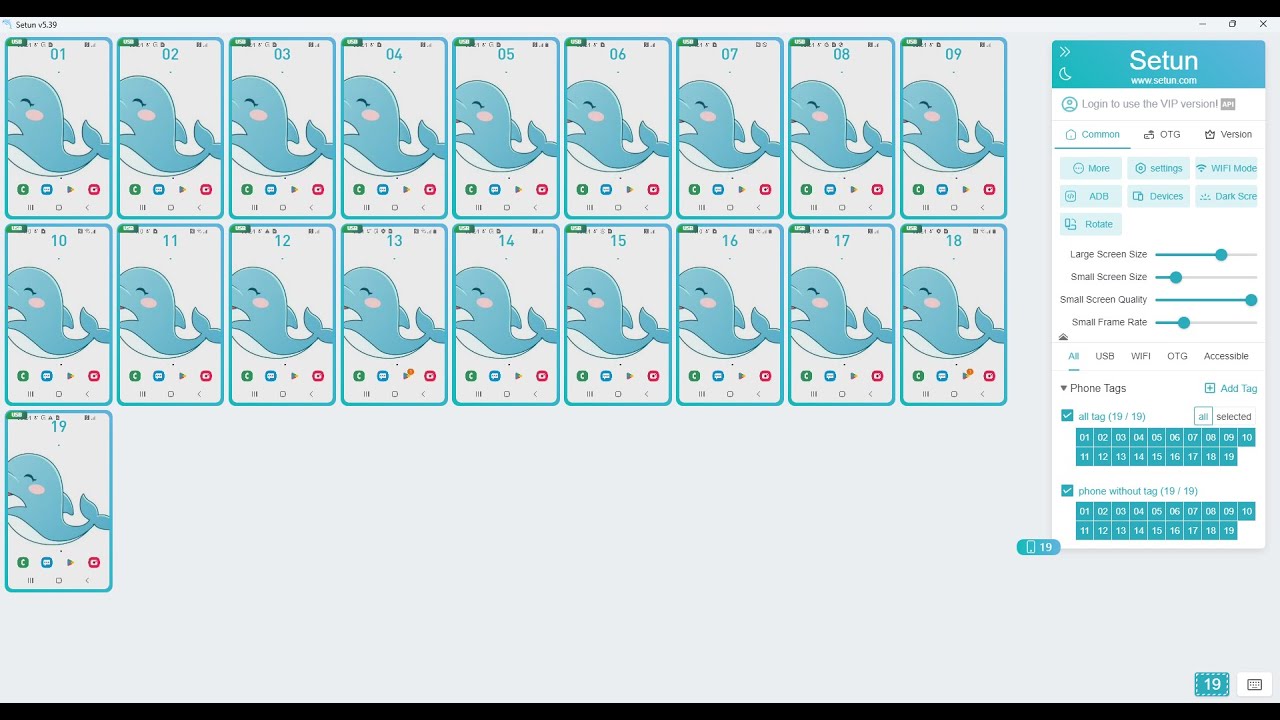Click the ADB button
This screenshot has height=720, width=1280.
click(x=1090, y=196)
